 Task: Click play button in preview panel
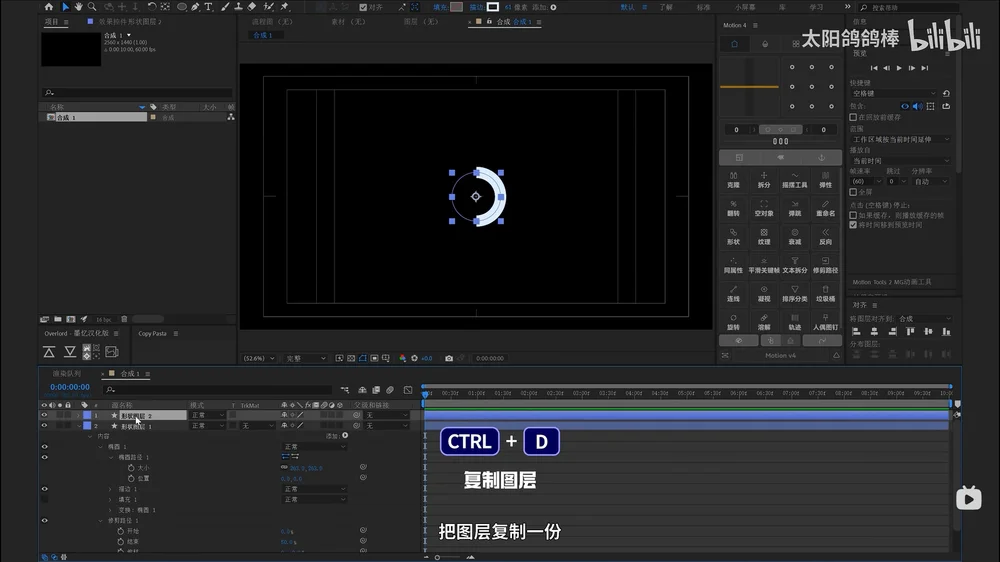pos(899,68)
